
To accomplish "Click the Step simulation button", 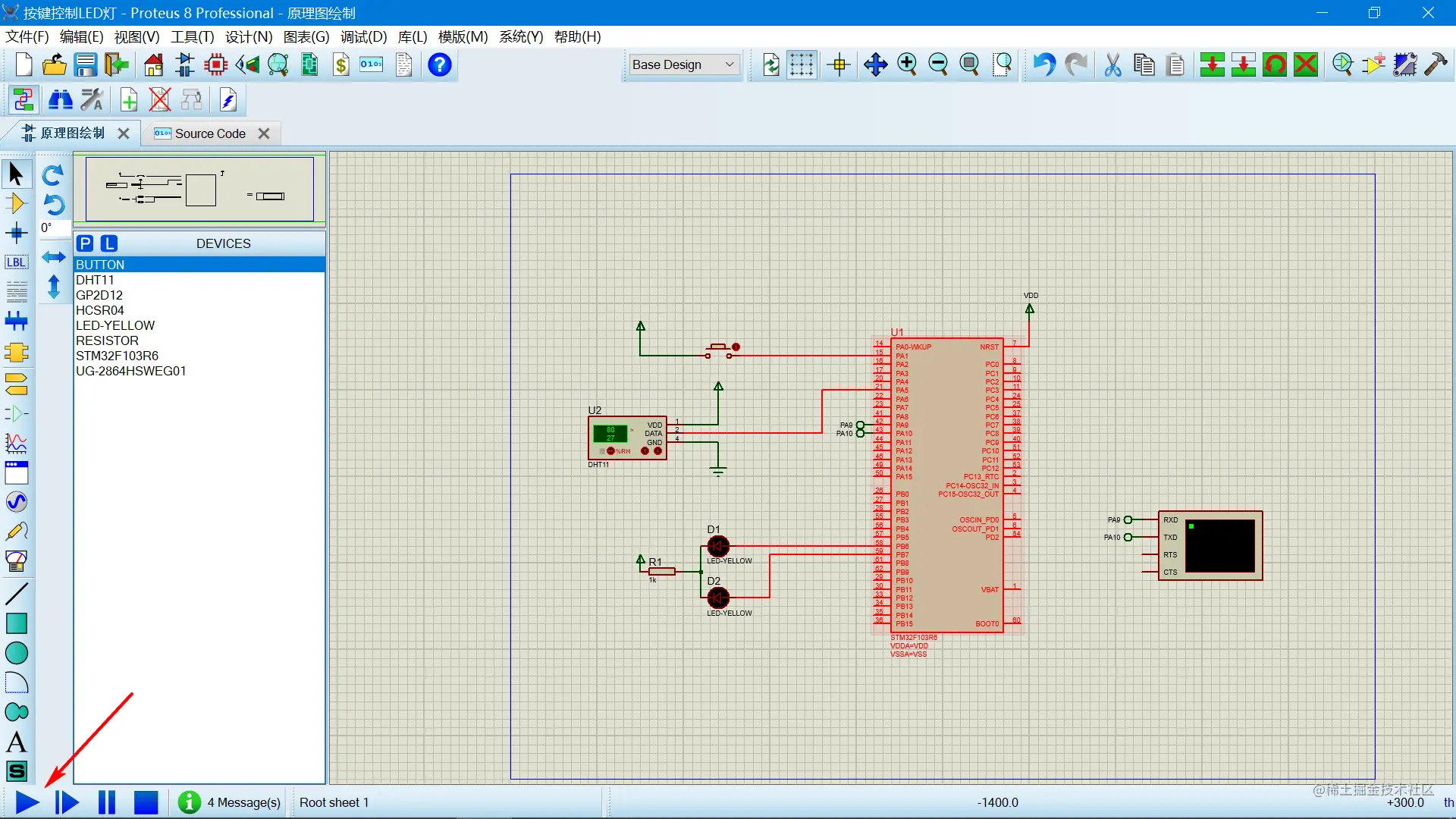I will (x=67, y=802).
